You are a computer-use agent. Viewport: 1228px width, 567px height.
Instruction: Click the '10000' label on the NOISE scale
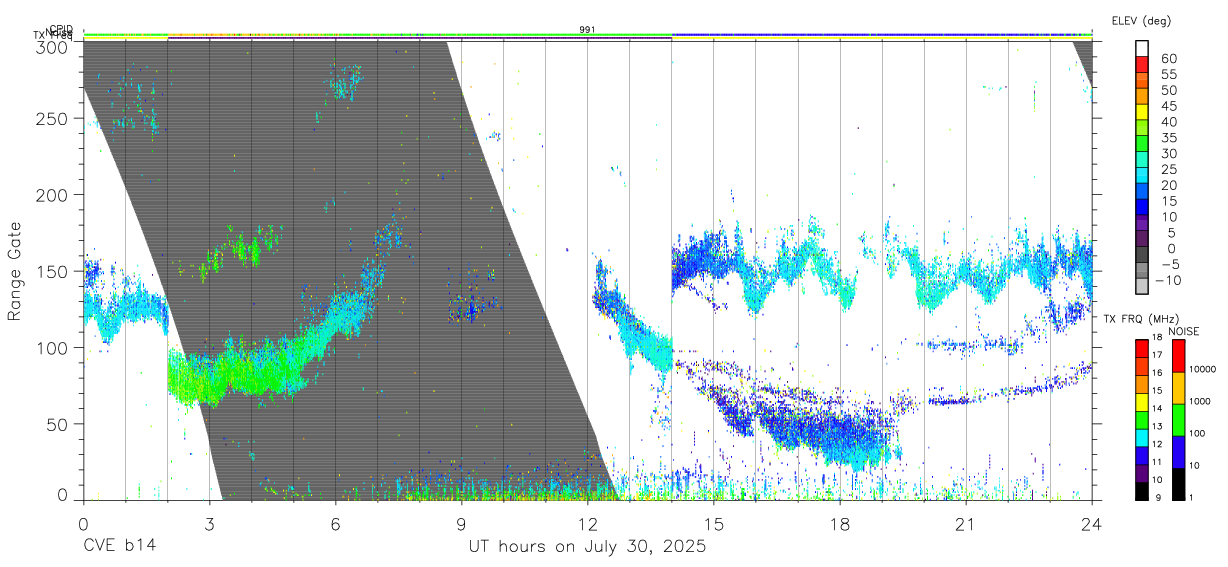[1203, 369]
